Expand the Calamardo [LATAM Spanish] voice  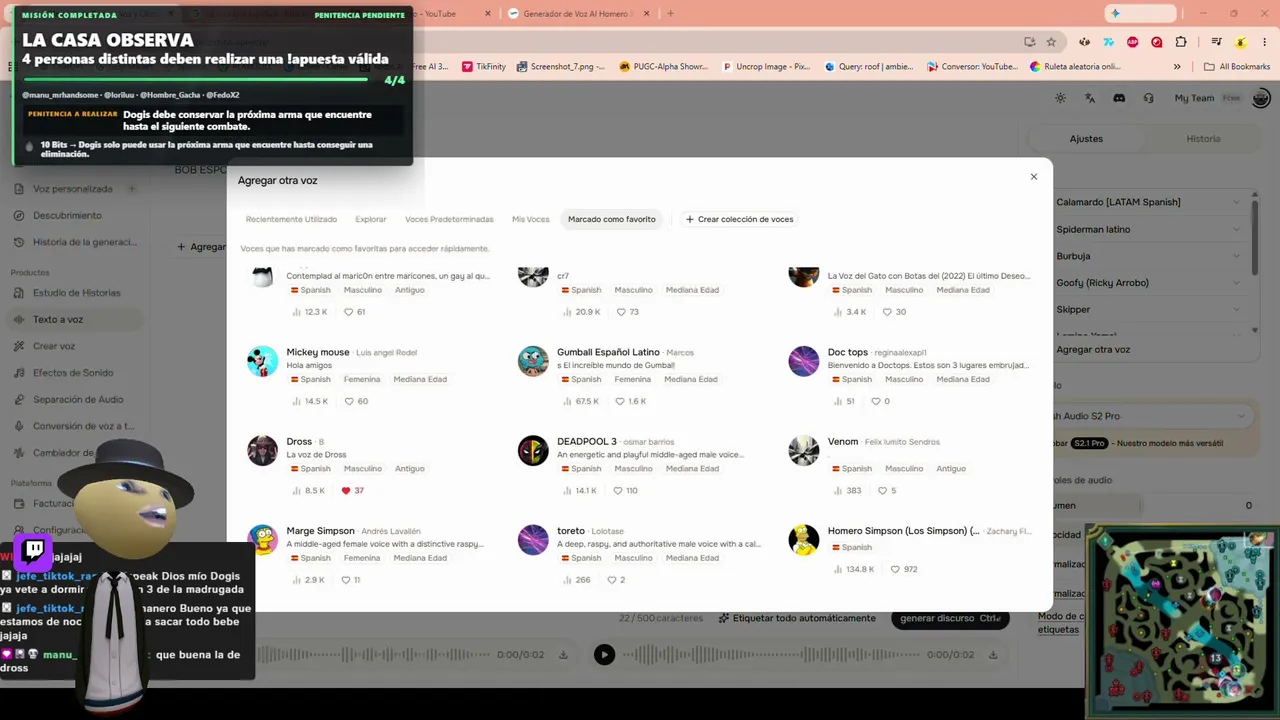click(1237, 202)
